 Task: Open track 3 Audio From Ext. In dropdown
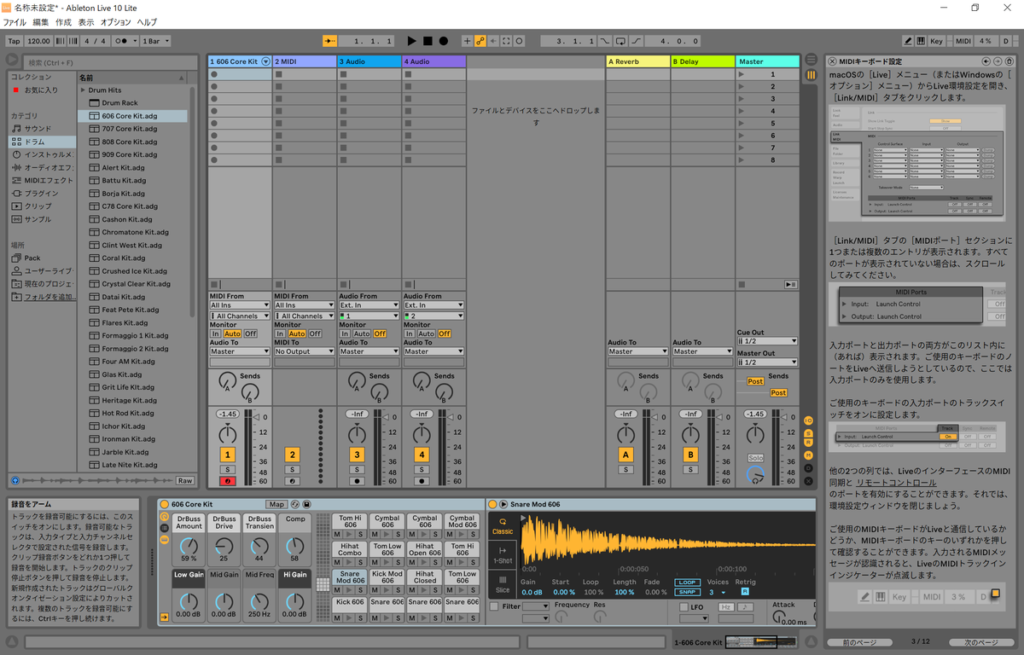click(369, 305)
